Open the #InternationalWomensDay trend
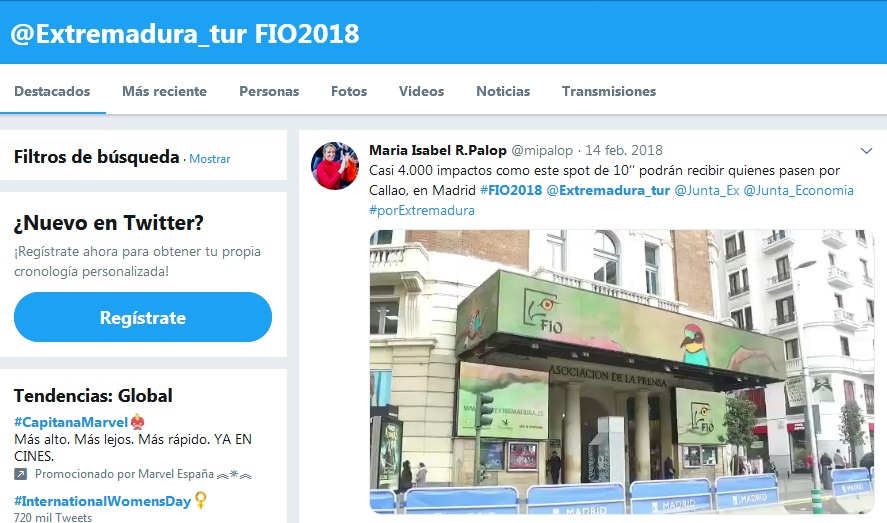The image size is (887, 523). [x=102, y=501]
